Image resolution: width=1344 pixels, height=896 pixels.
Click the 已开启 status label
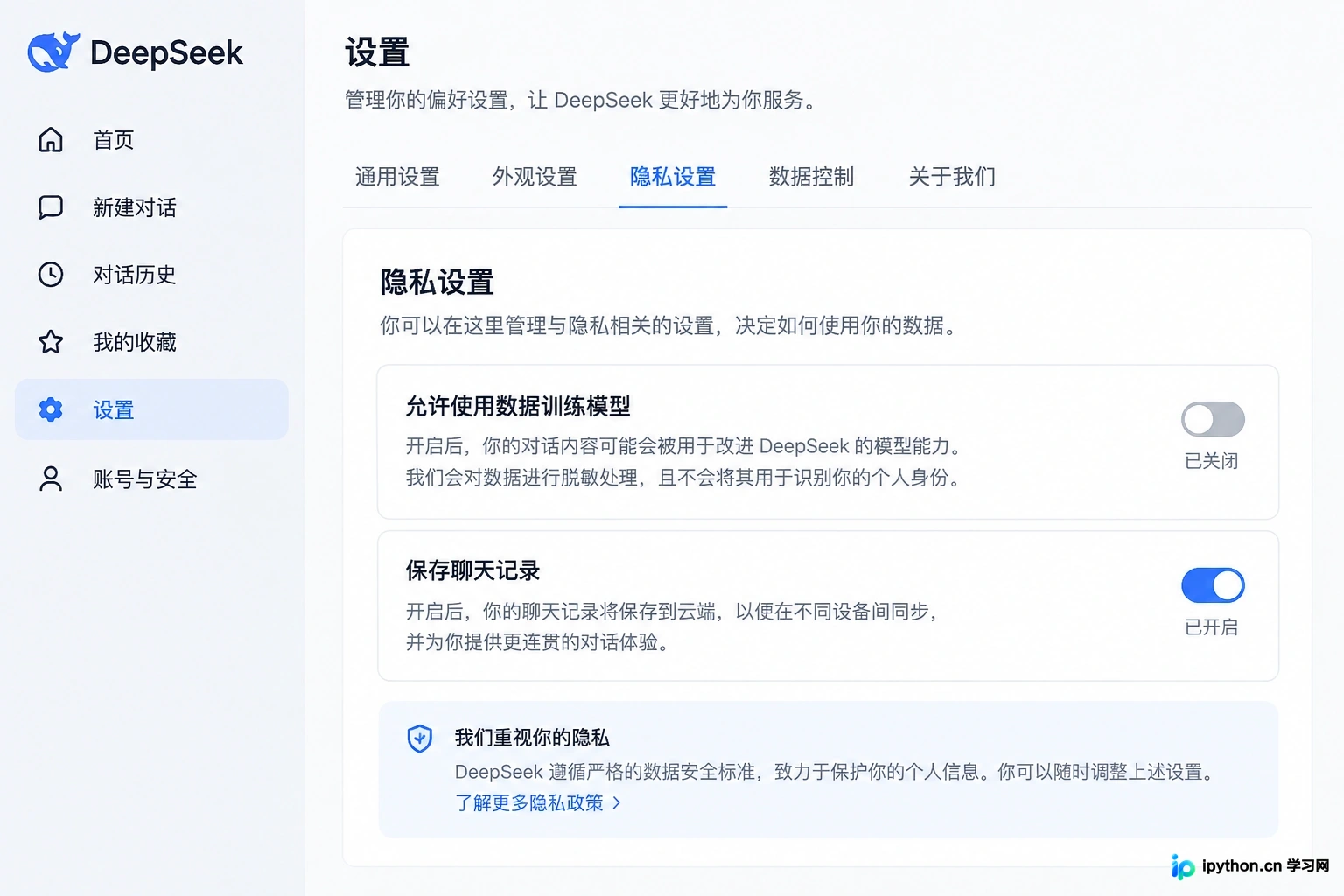click(1212, 627)
